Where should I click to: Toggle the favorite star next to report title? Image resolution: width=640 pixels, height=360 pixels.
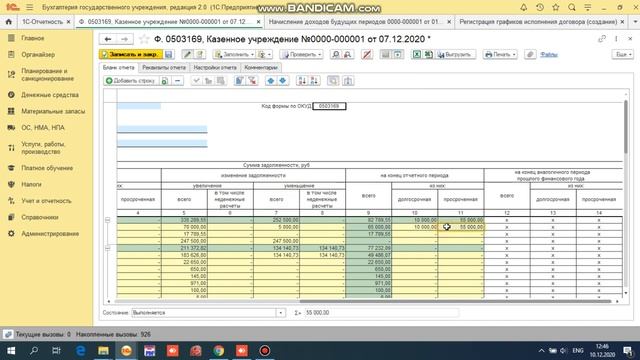(144, 39)
